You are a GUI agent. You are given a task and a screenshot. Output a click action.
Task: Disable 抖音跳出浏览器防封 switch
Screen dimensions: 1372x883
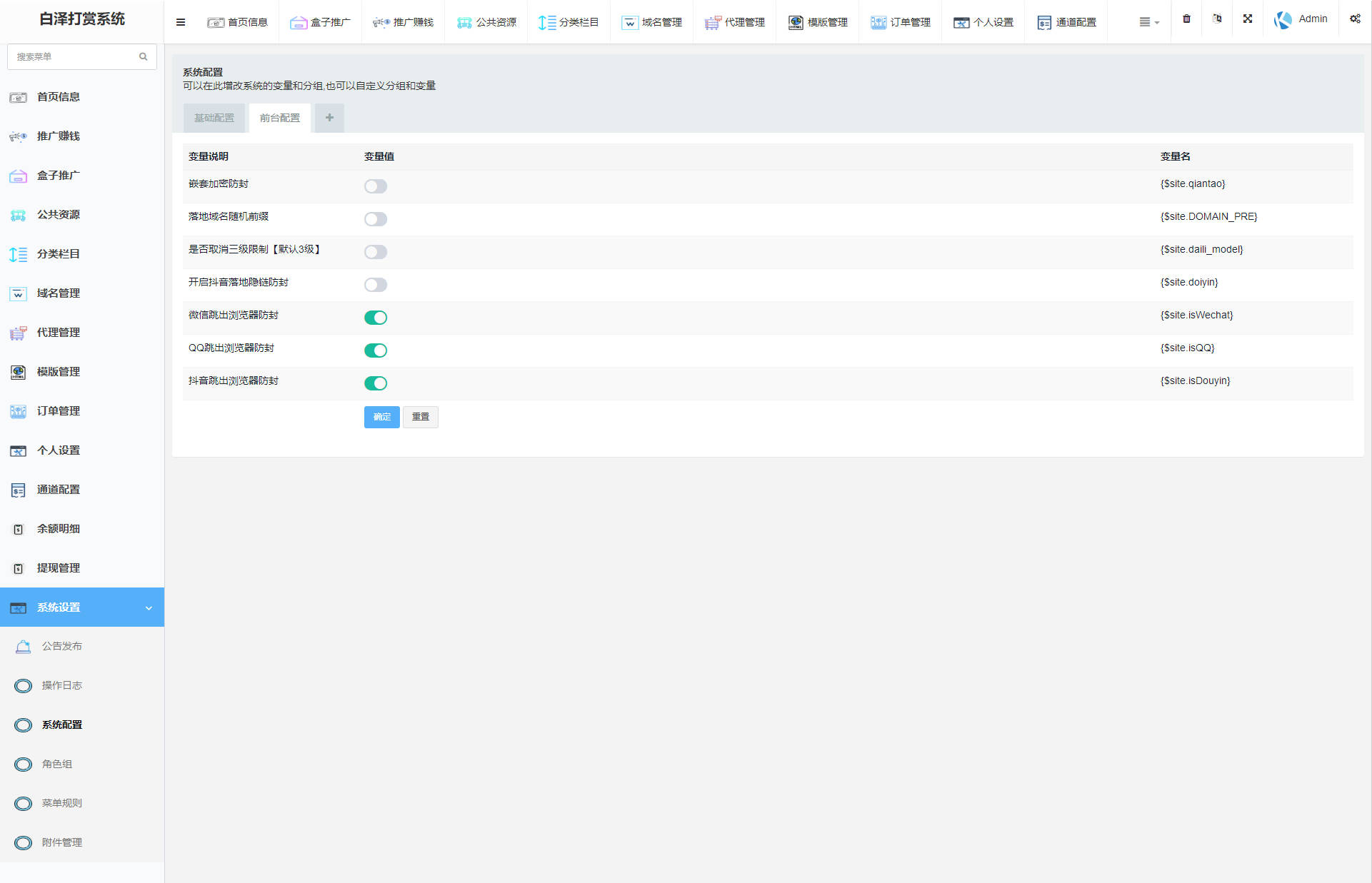[376, 383]
